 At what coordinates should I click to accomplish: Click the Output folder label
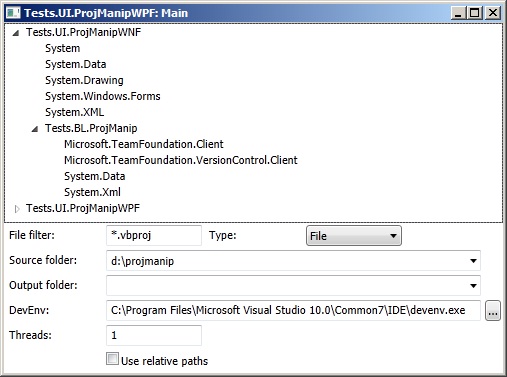point(43,285)
